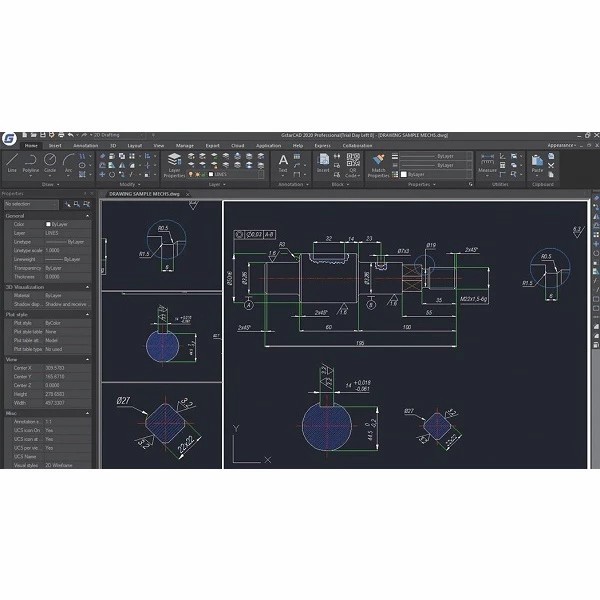Click the Move tool in Modify panel

102,174
